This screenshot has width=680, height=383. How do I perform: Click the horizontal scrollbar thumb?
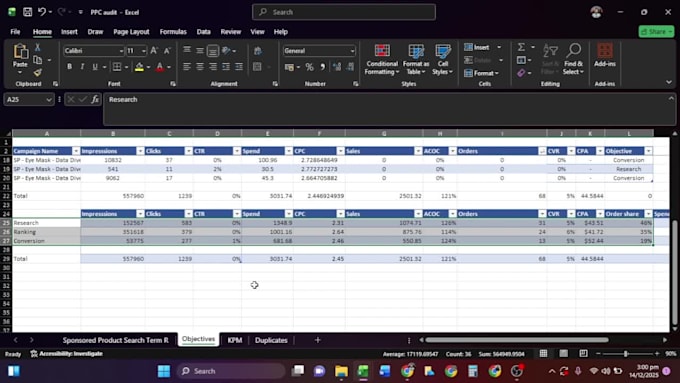(x=516, y=340)
